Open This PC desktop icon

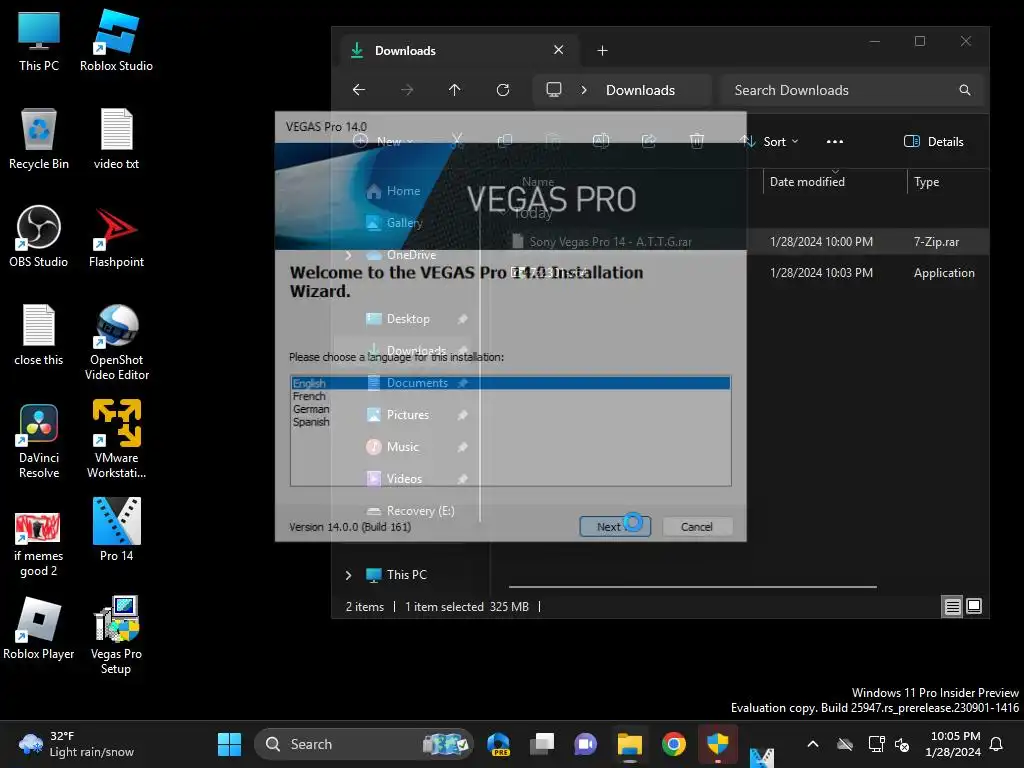[x=39, y=41]
